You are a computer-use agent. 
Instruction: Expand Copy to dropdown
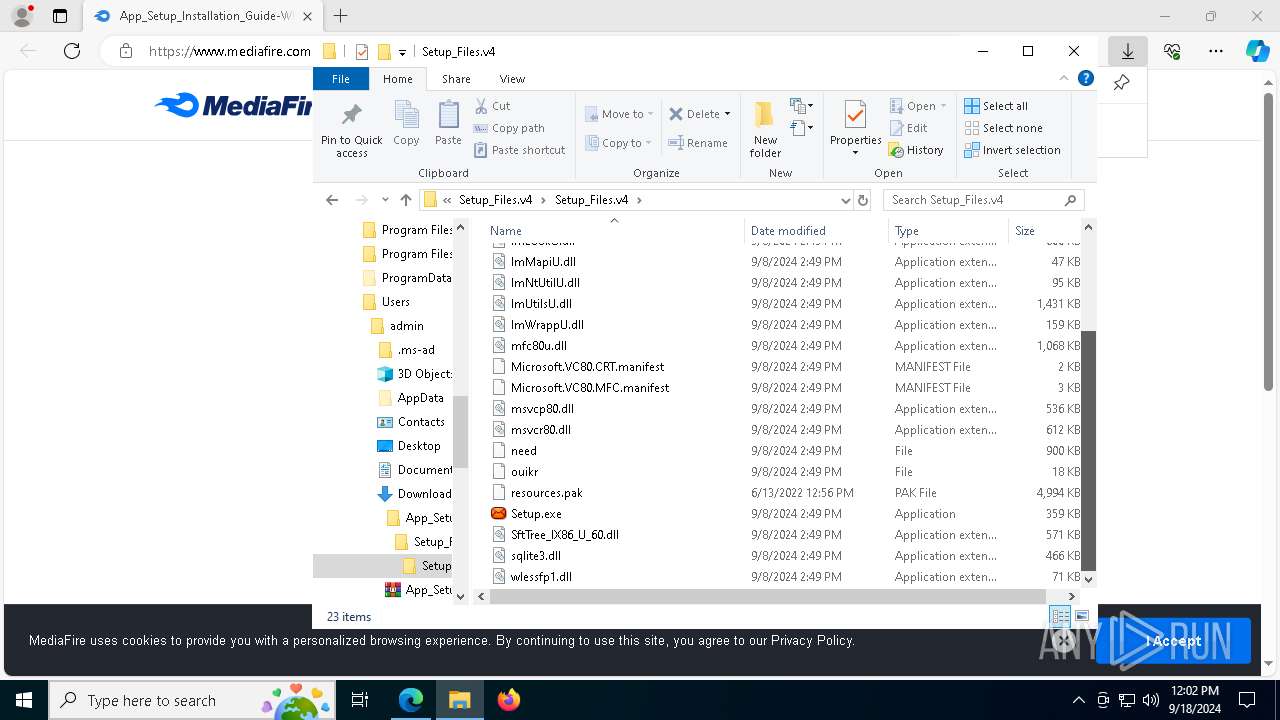648,143
